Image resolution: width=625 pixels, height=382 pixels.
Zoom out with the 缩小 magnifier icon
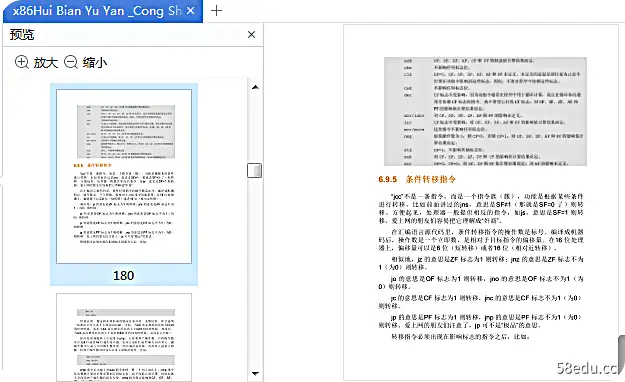[x=71, y=62]
